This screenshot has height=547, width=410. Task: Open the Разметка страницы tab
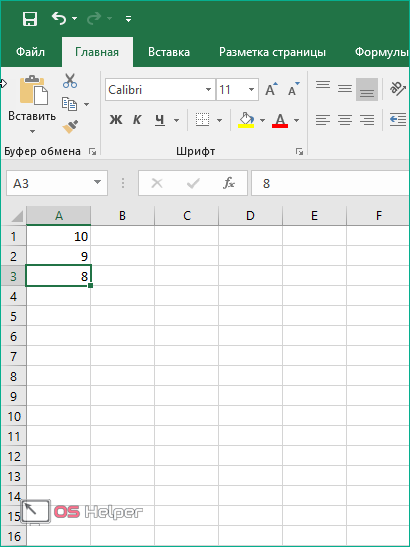tap(273, 52)
